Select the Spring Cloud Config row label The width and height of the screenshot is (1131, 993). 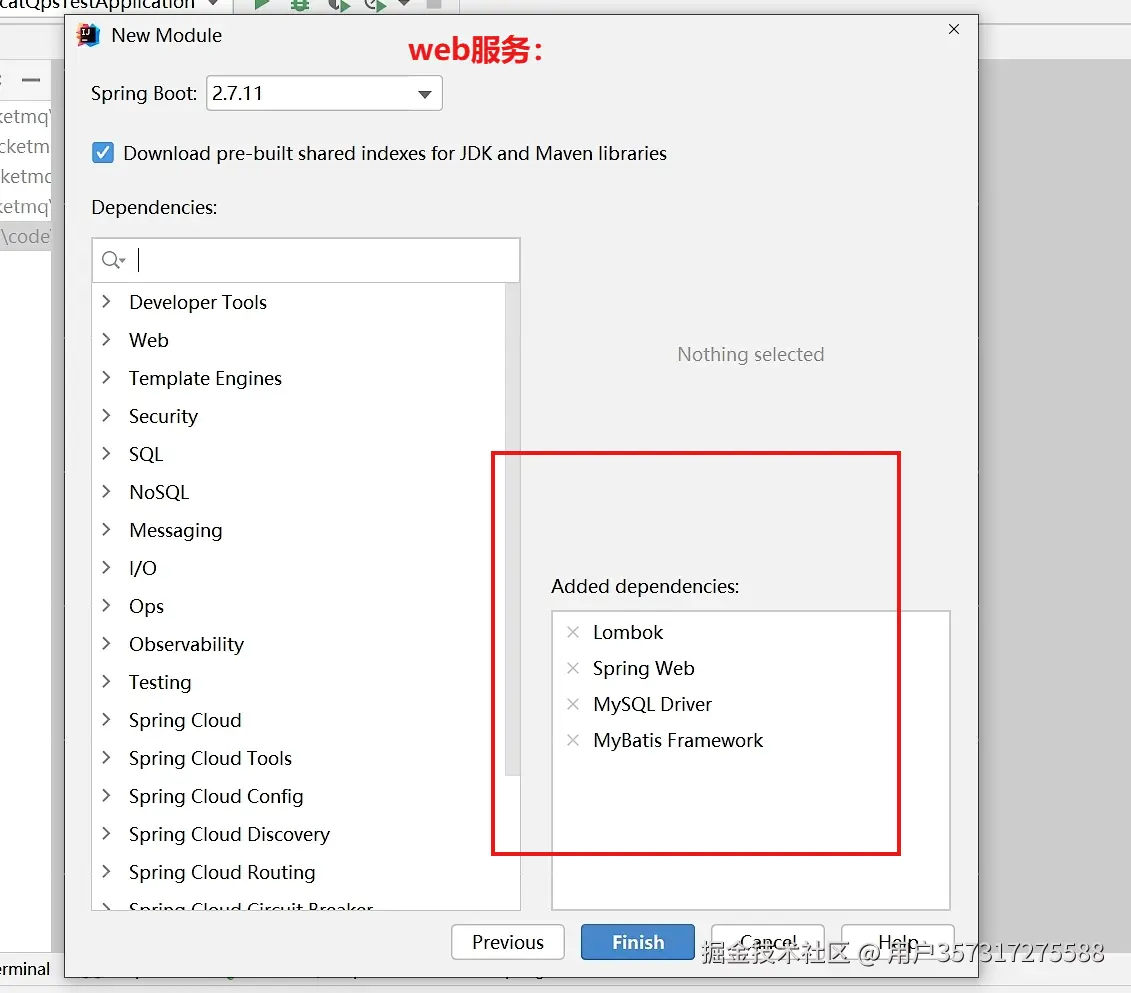(216, 796)
